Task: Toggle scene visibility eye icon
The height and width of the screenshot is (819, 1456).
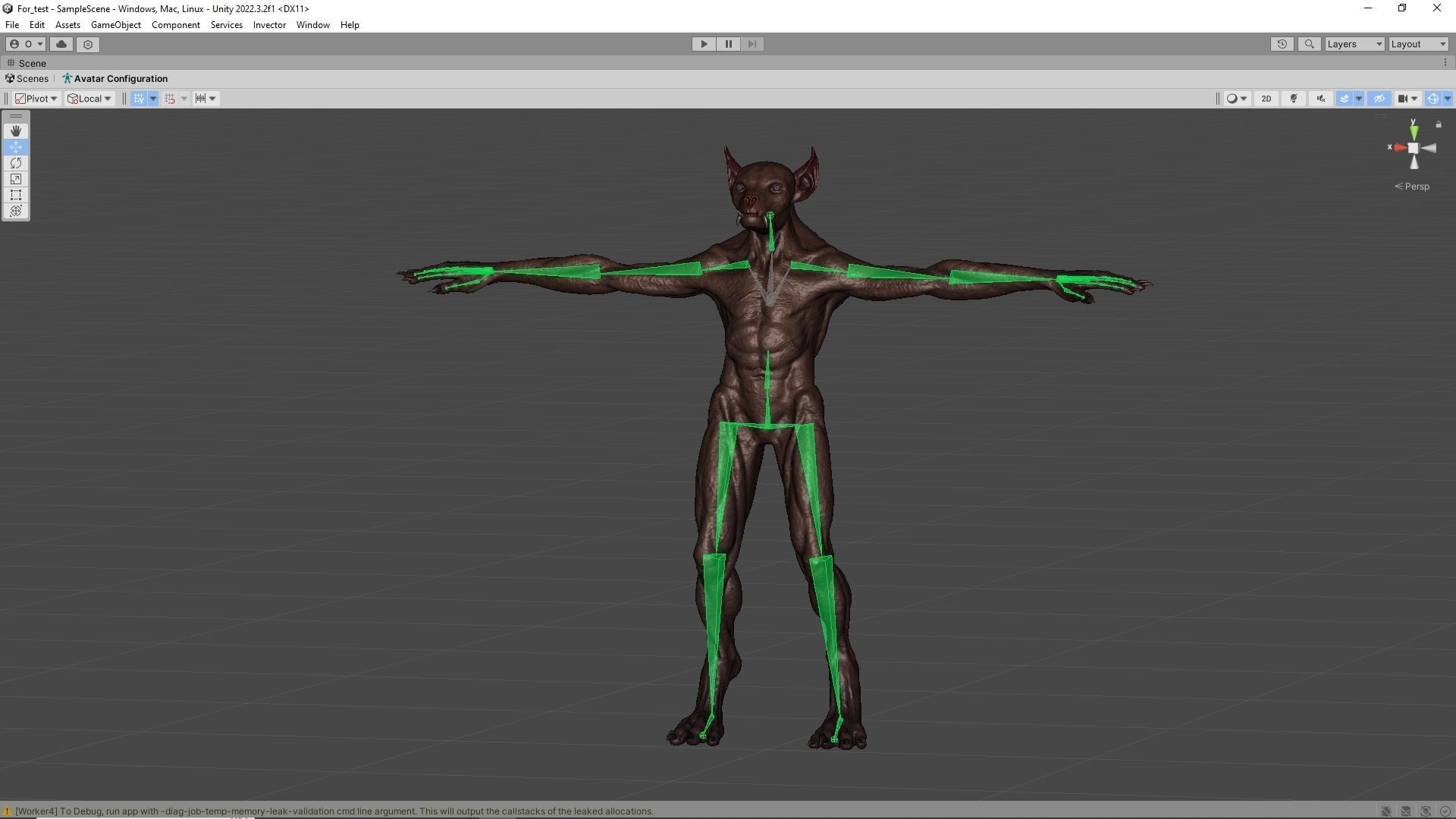Action: 1379,99
